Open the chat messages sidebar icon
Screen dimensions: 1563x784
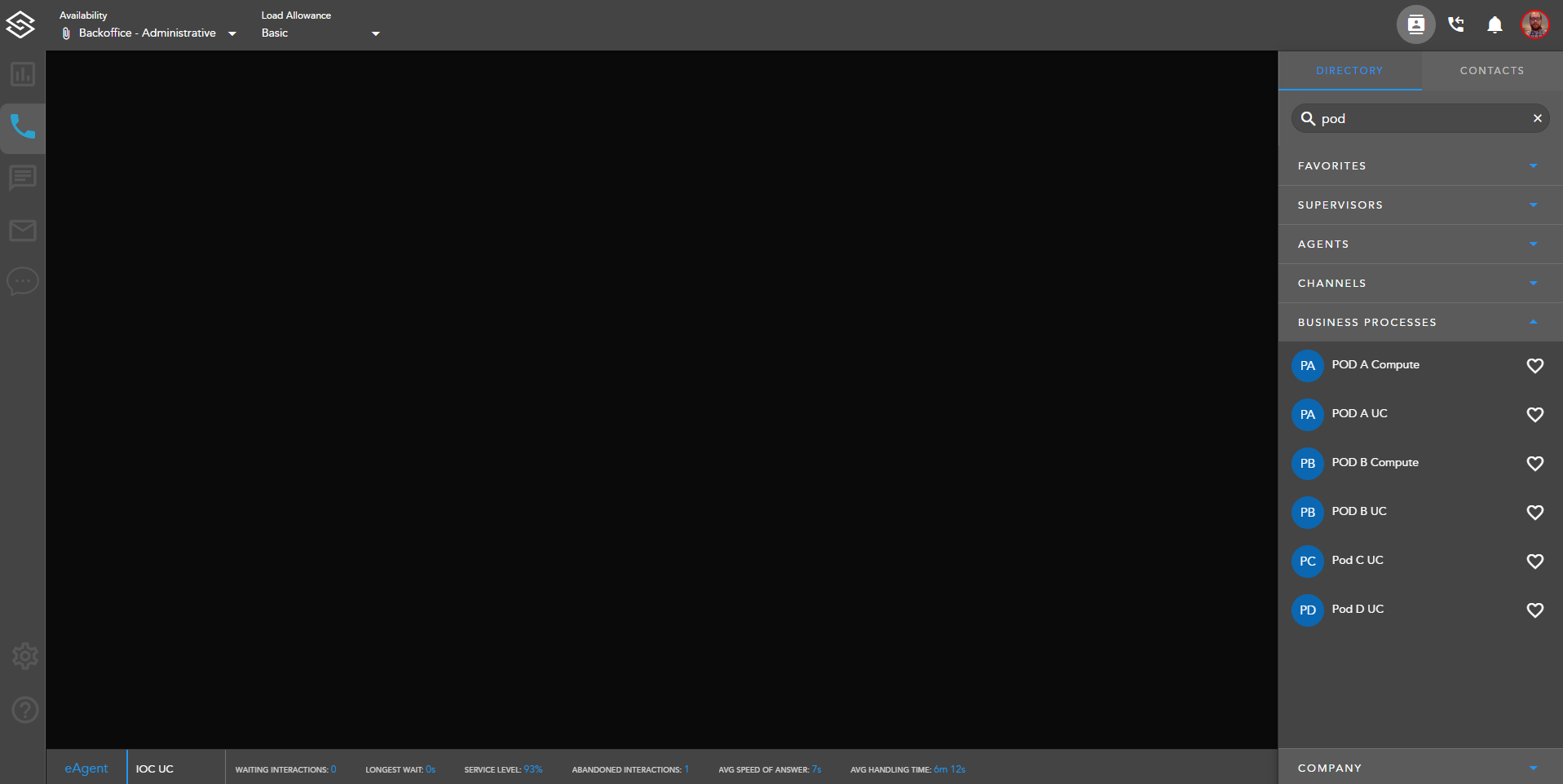tap(23, 178)
